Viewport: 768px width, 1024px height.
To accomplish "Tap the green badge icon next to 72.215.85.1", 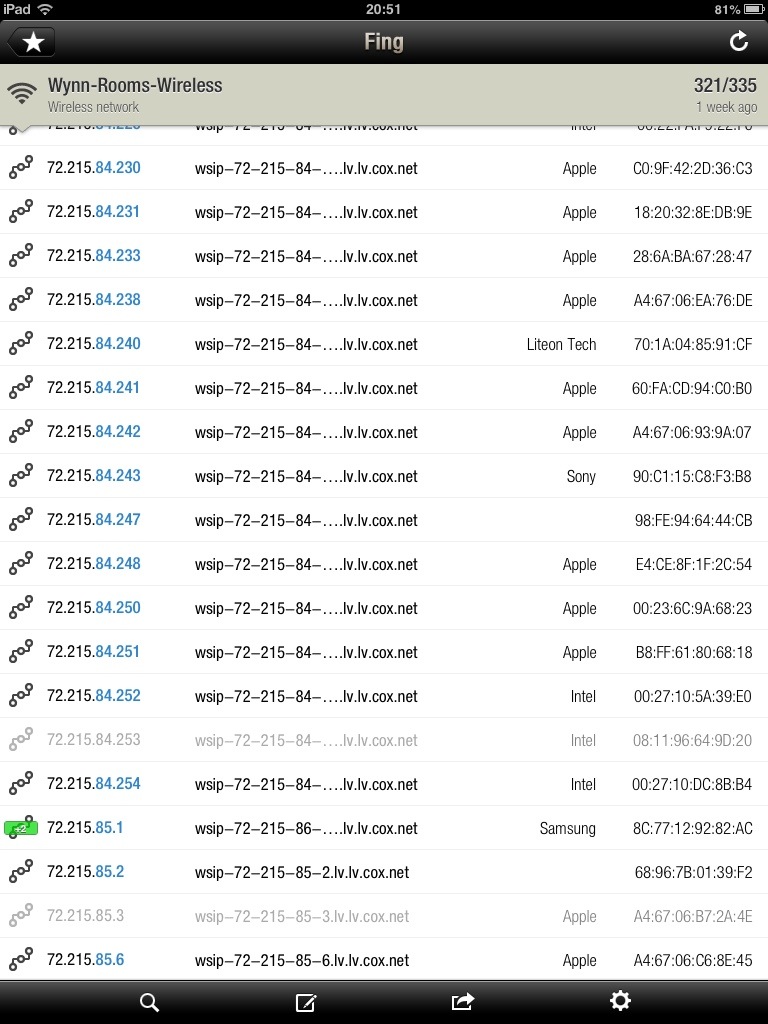I will coord(21,828).
